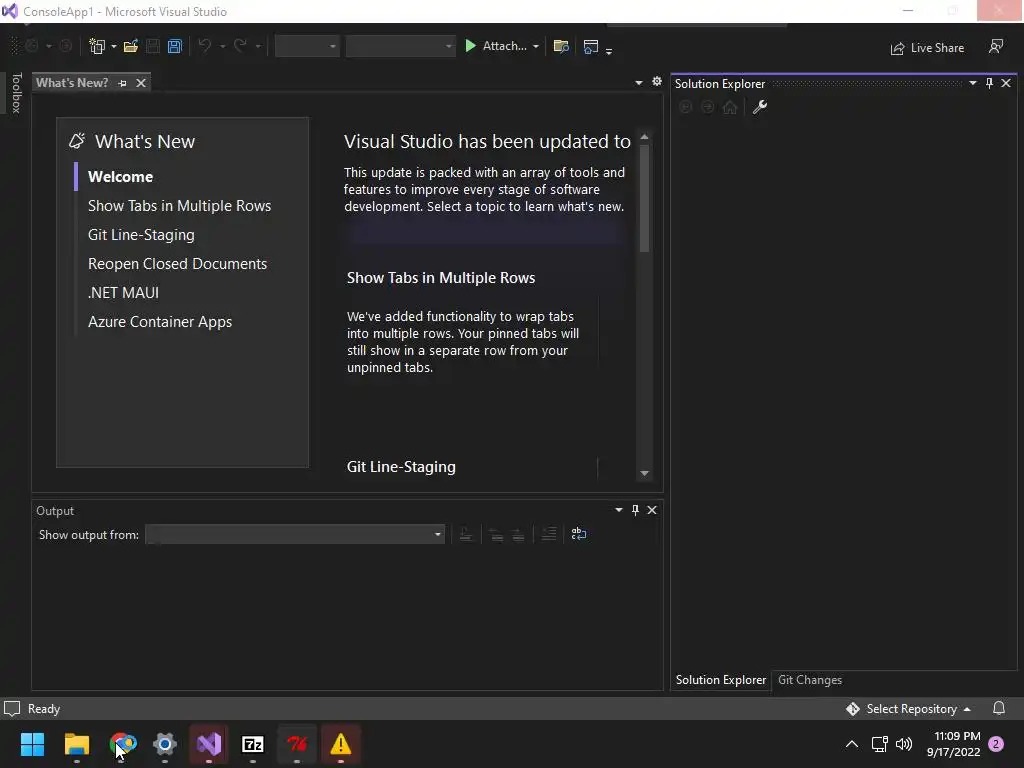1024x768 pixels.
Task: Show hidden system tray icons chevron
Action: tap(852, 744)
